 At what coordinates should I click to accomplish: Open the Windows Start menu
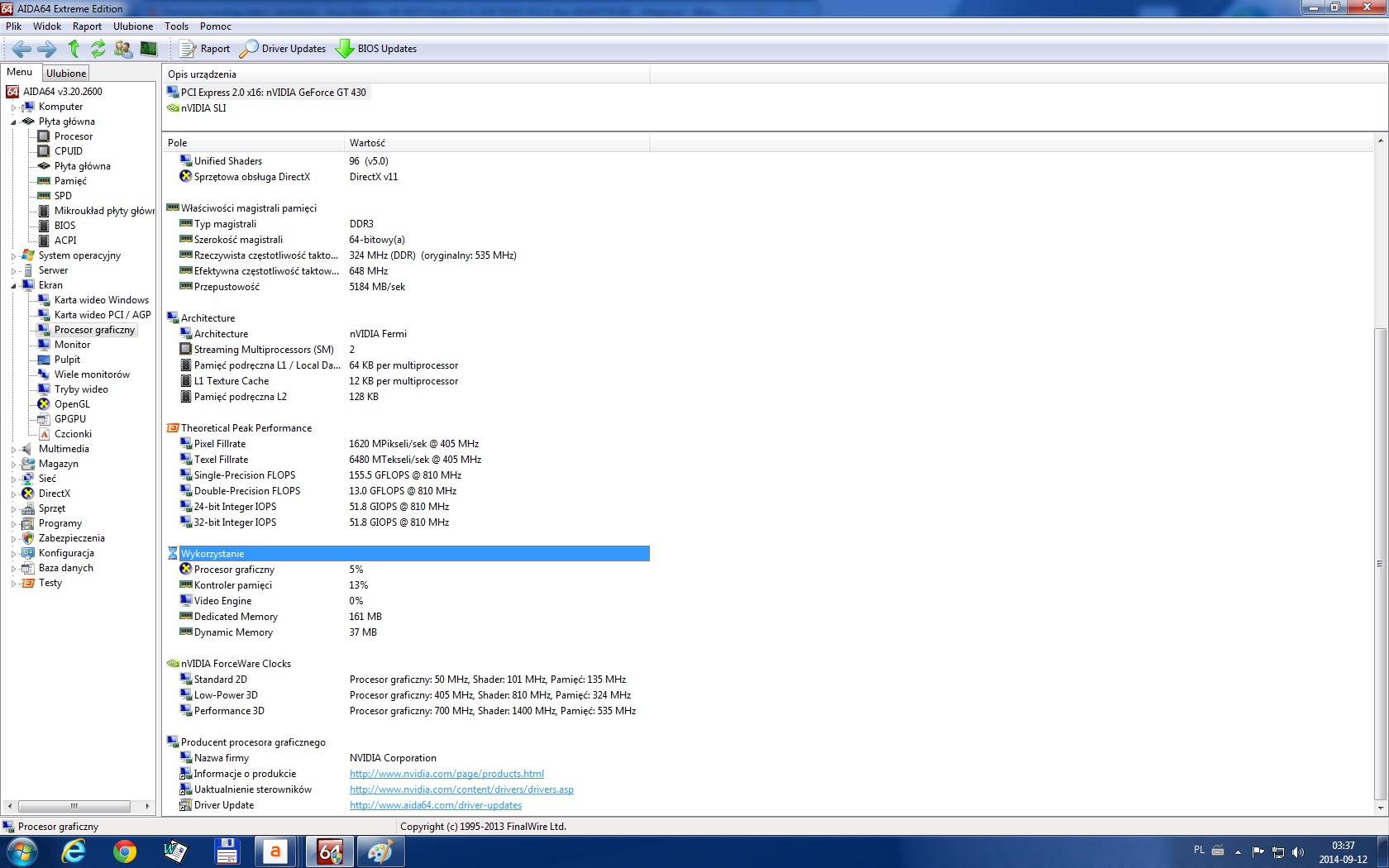(x=21, y=851)
